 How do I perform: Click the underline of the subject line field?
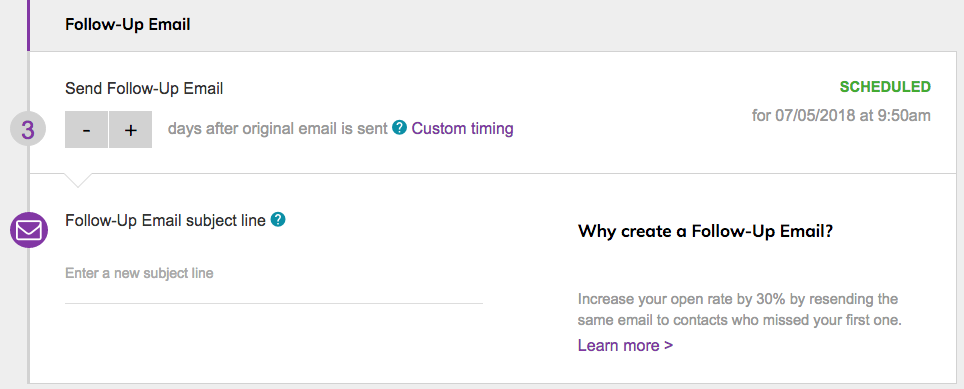[x=274, y=303]
